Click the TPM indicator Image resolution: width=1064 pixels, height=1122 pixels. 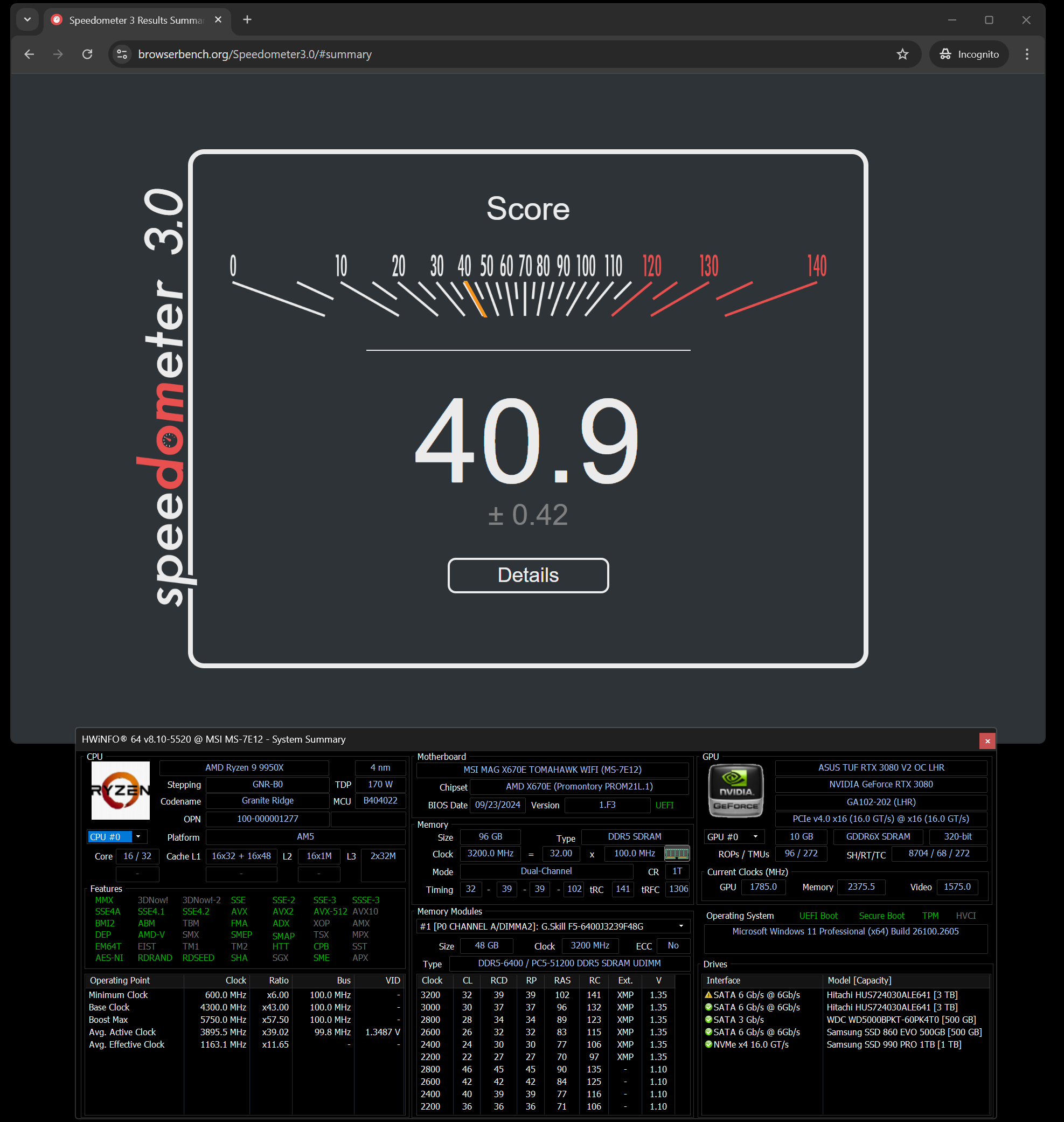coord(930,916)
